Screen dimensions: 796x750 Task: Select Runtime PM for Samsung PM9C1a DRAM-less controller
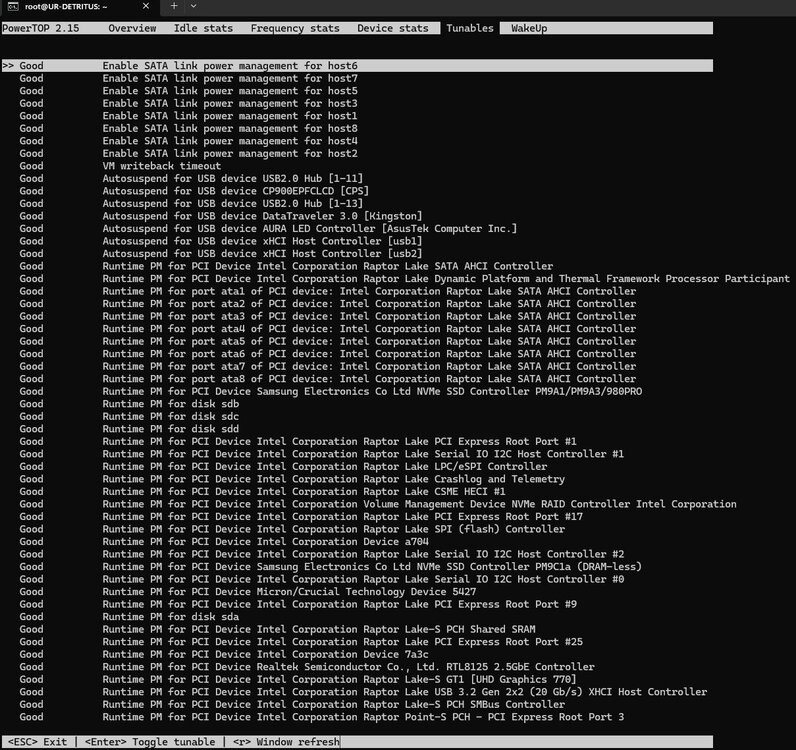click(330, 567)
